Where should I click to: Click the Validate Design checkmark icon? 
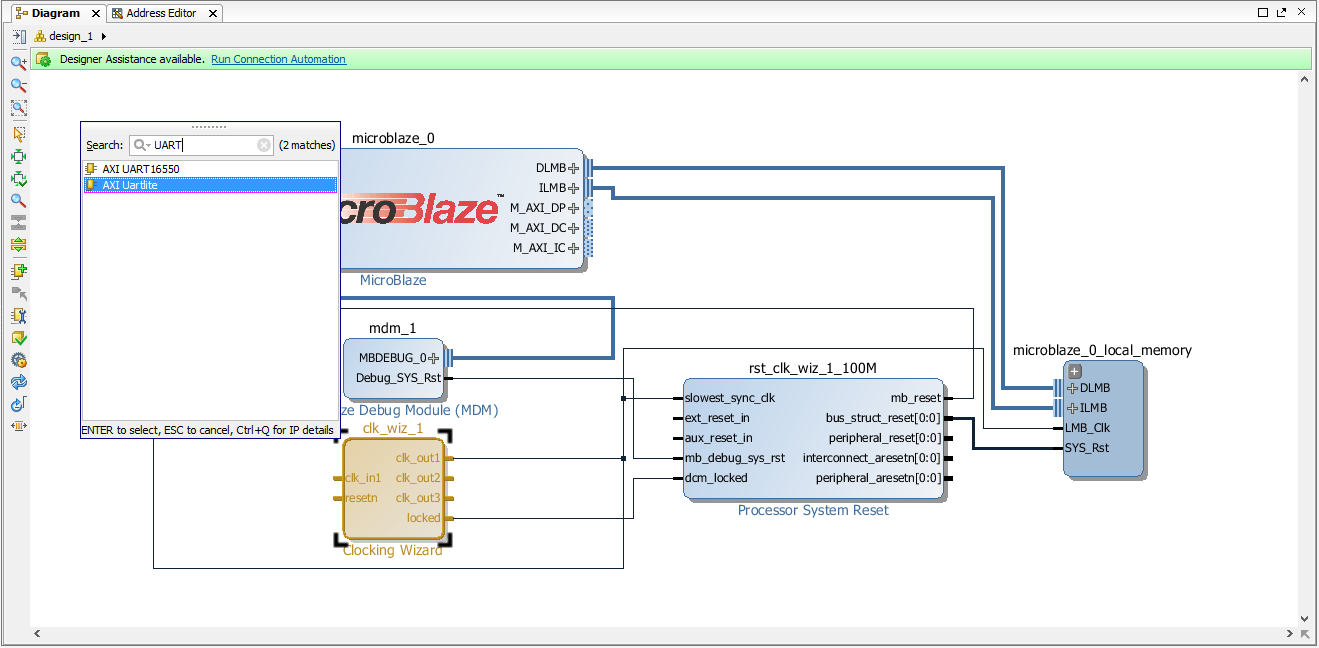[x=18, y=338]
